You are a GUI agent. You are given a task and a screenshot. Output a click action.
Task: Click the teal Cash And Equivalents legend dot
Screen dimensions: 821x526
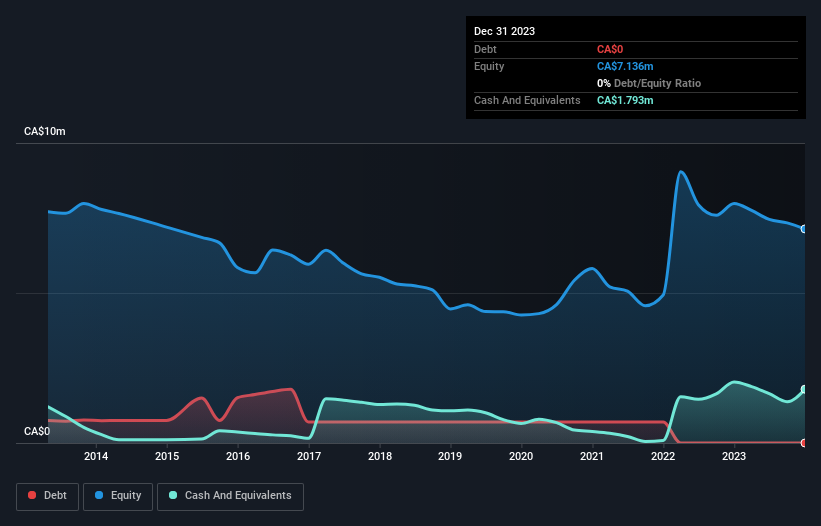point(173,495)
